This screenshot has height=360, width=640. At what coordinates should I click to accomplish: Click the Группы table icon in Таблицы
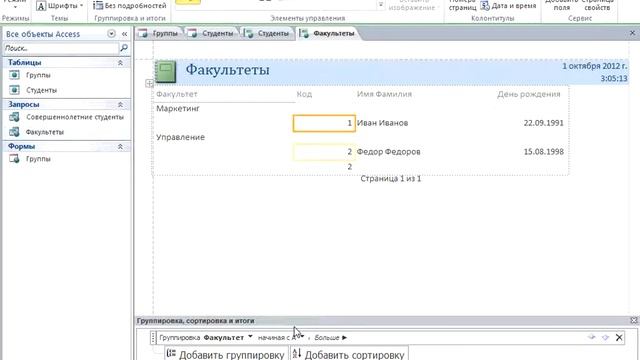[x=14, y=75]
